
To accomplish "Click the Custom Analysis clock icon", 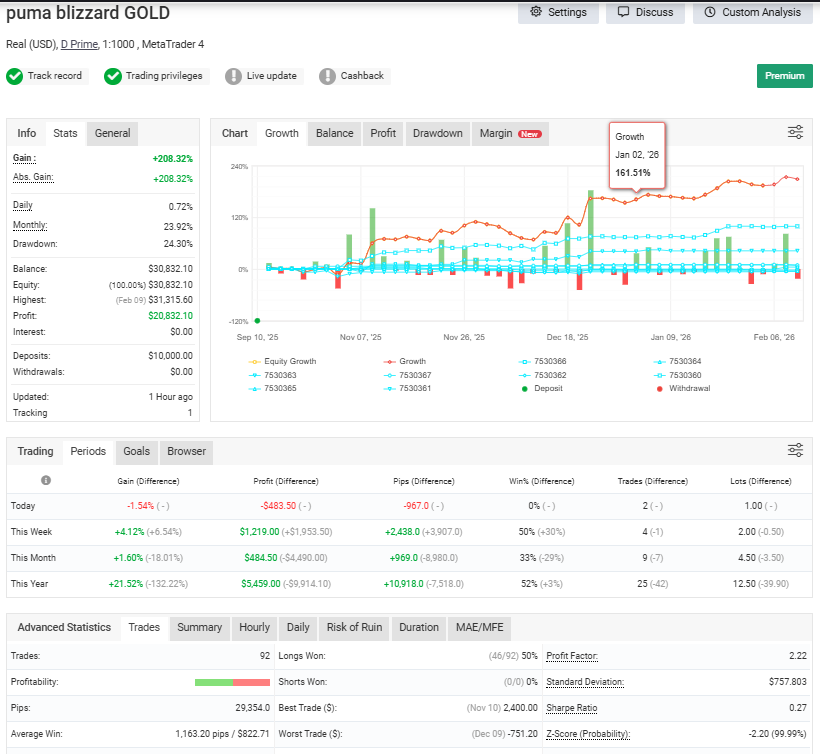I will [x=710, y=12].
